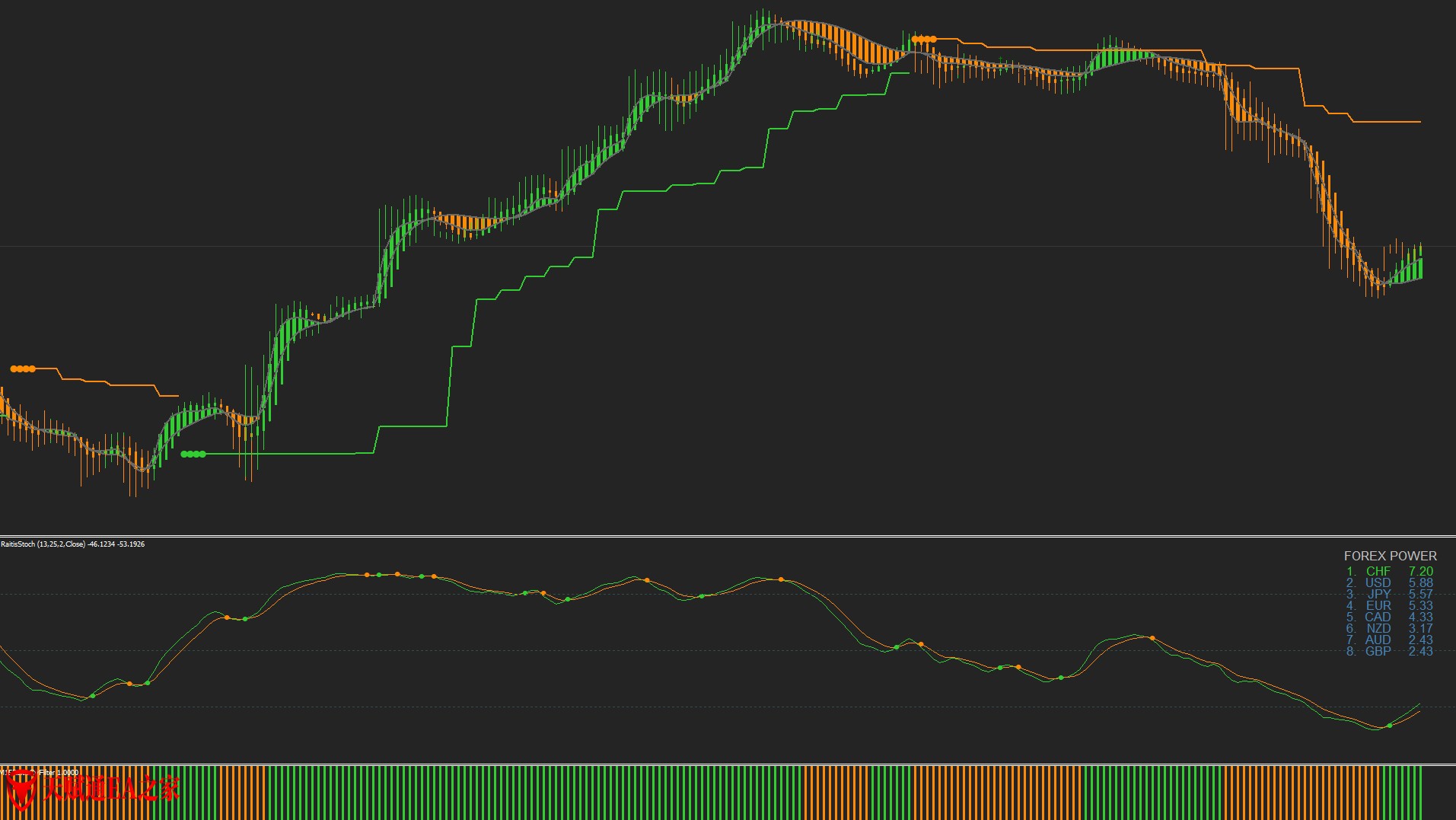Click the orange dots marker at chart far left
The width and height of the screenshot is (1456, 820).
(23, 369)
